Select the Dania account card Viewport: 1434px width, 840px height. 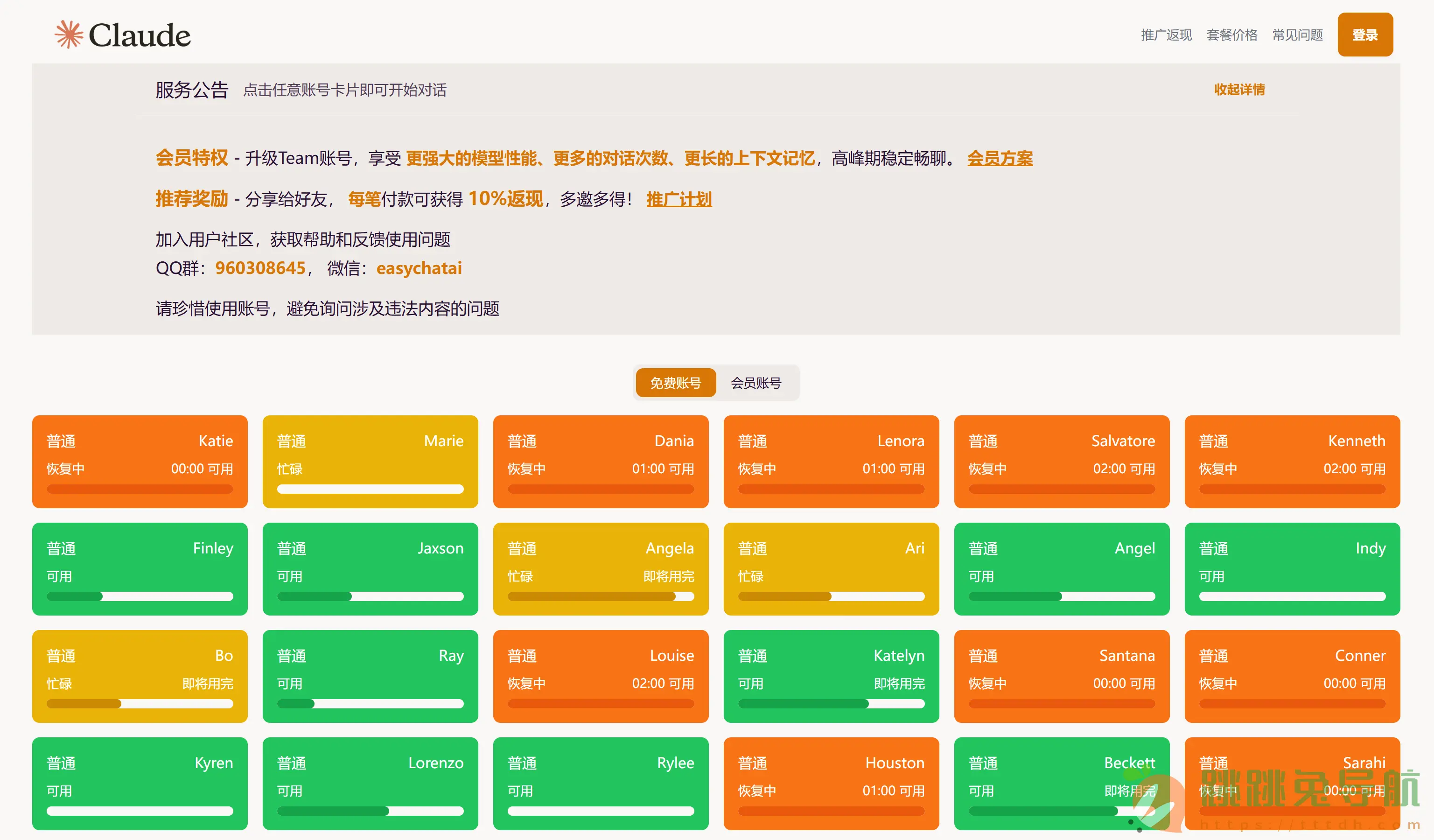[601, 462]
